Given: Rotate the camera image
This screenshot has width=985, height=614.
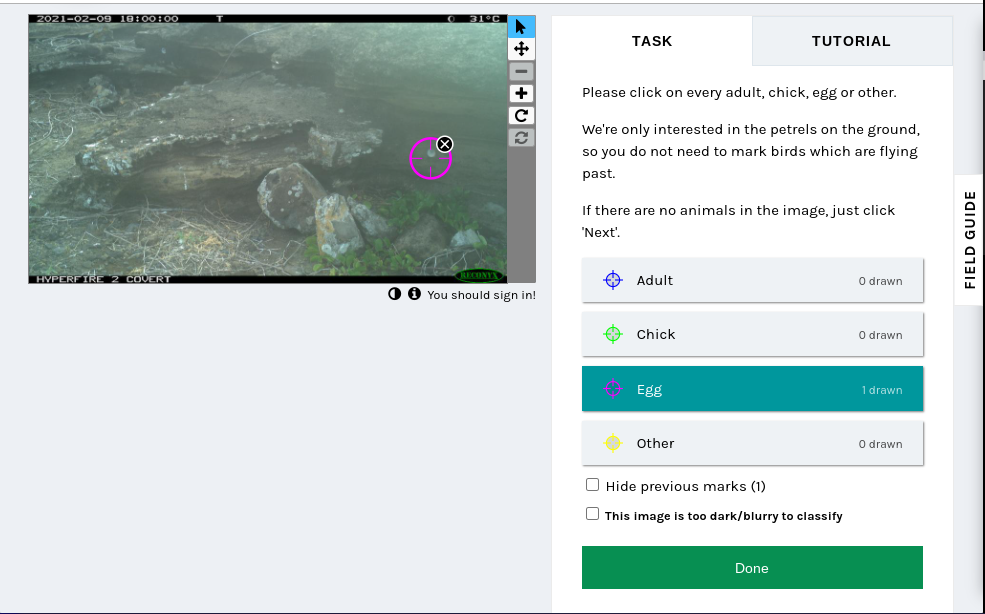Looking at the screenshot, I should tap(521, 116).
